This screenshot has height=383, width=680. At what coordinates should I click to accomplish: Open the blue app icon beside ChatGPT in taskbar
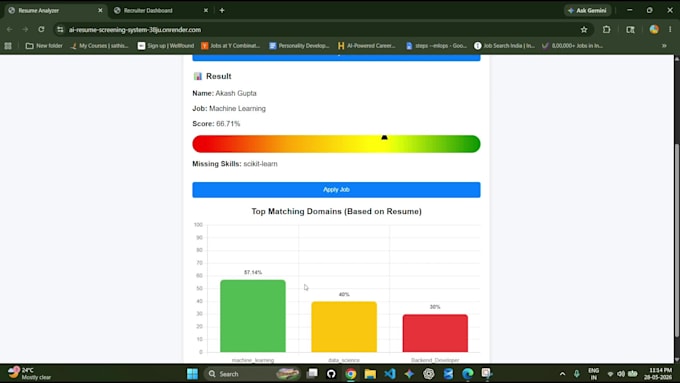[x=448, y=373]
